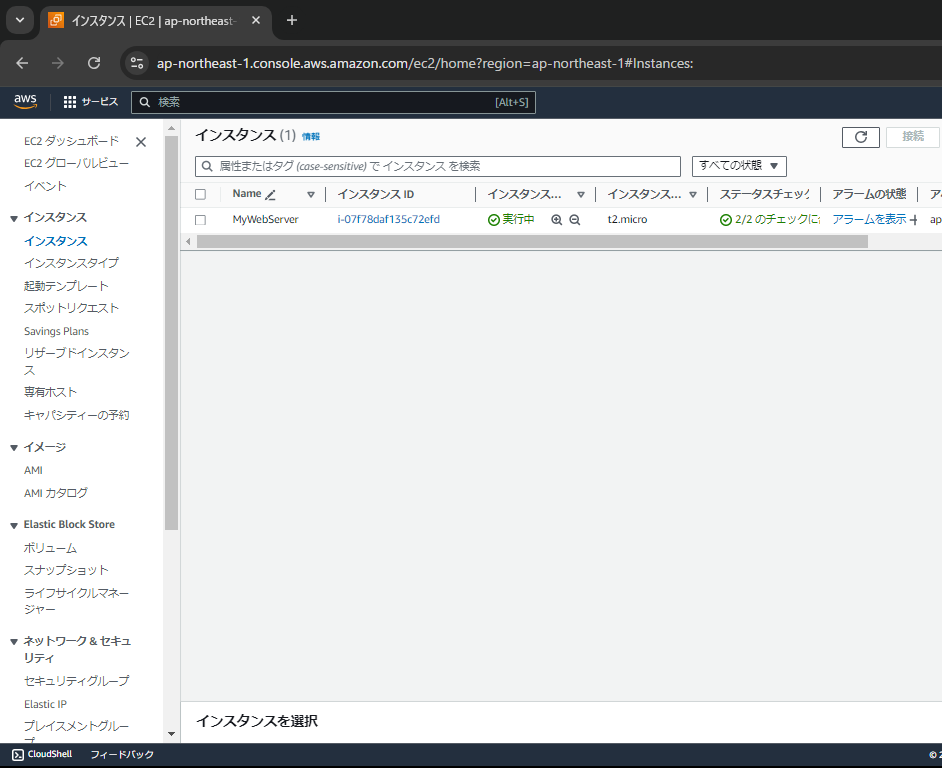Open site information icon in address bar
Screen dimensions: 942x768
click(137, 63)
